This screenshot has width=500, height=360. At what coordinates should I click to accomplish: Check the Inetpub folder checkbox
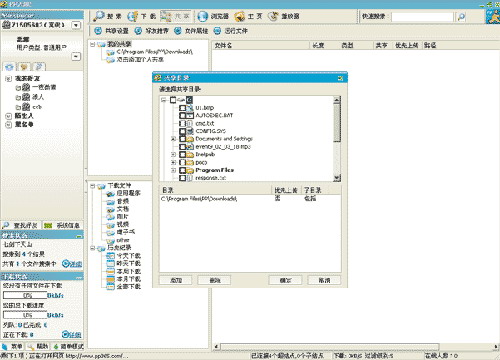182,154
